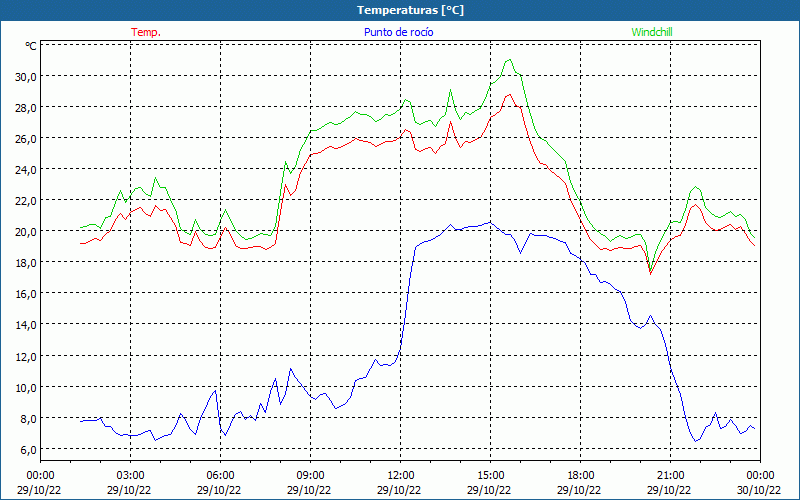800x500 pixels.
Task: Click the 24,0 y-axis value
Action: coord(26,170)
